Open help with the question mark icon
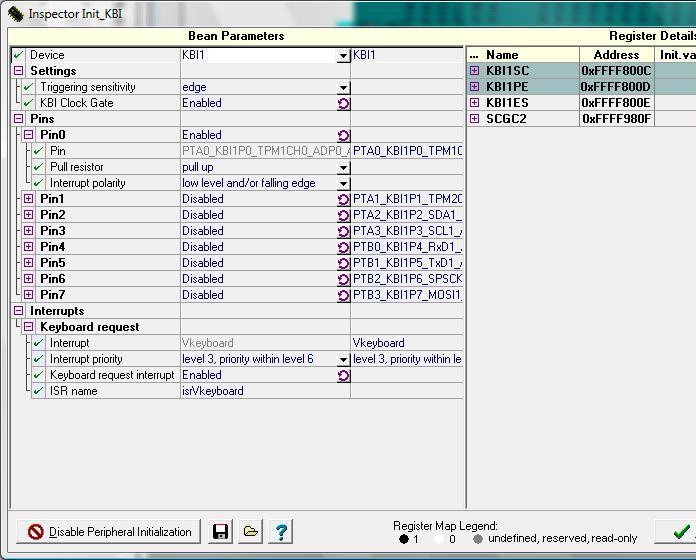This screenshot has width=696, height=560. [x=281, y=531]
